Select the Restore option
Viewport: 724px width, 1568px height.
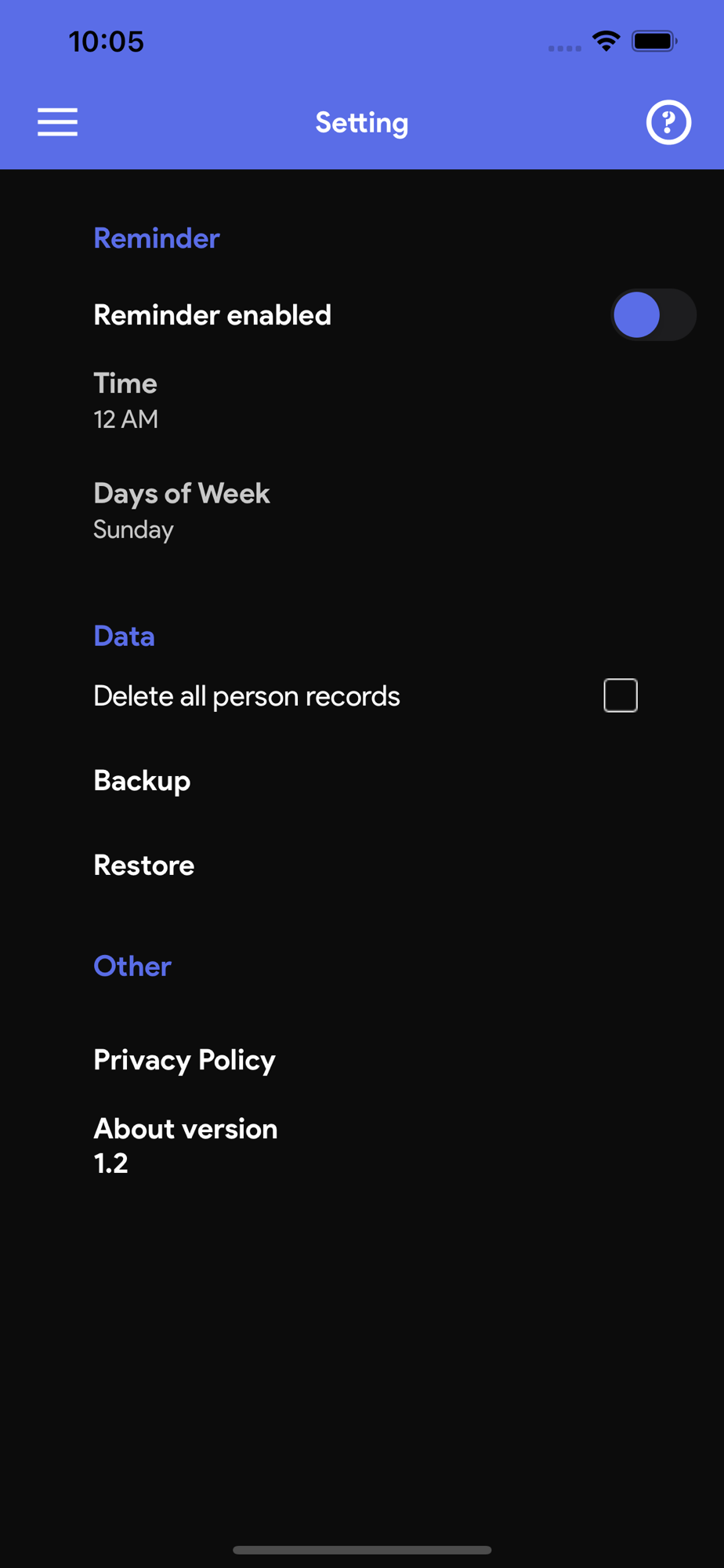point(144,866)
